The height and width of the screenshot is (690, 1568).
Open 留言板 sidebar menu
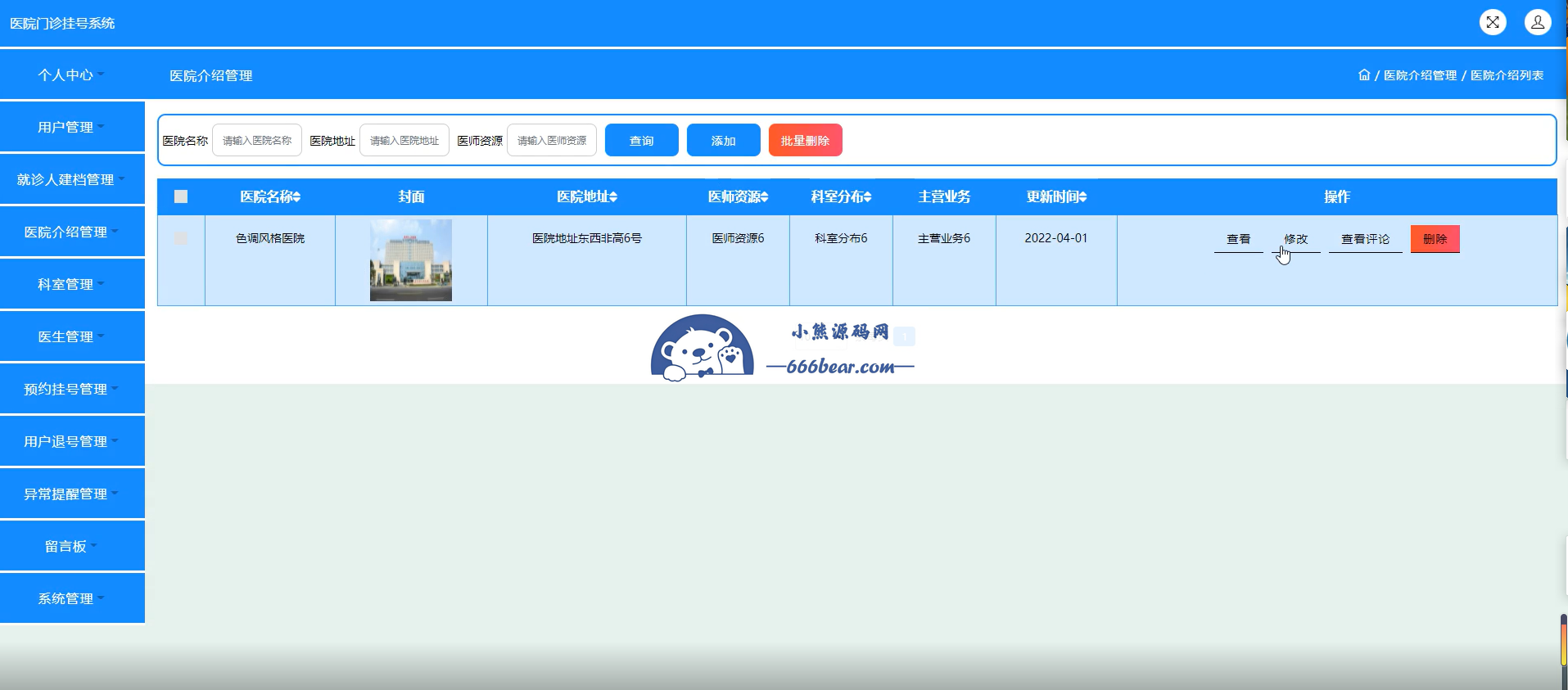point(72,546)
